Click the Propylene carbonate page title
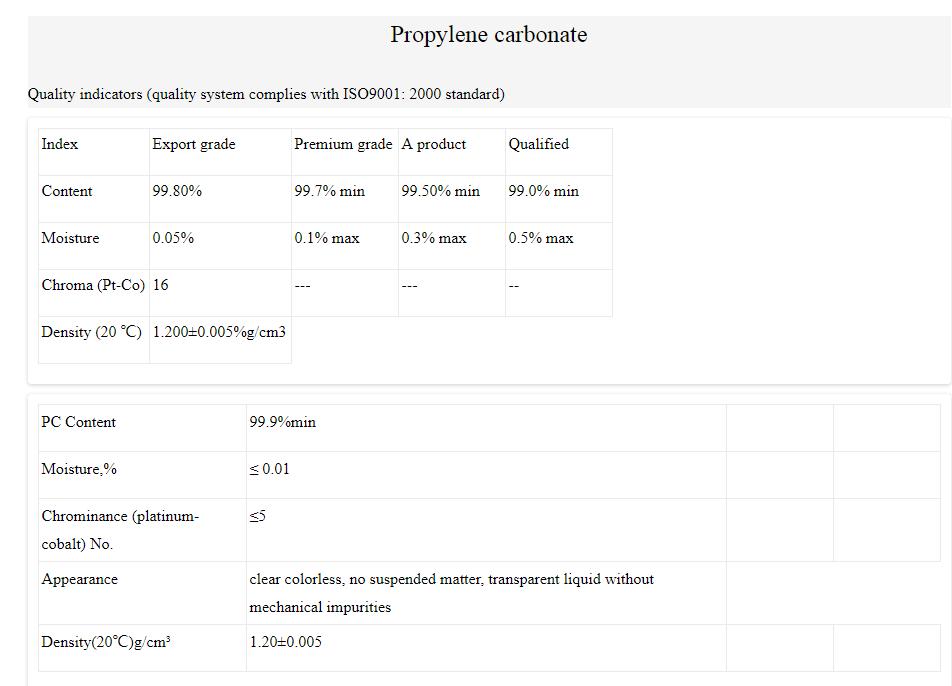 coord(488,35)
